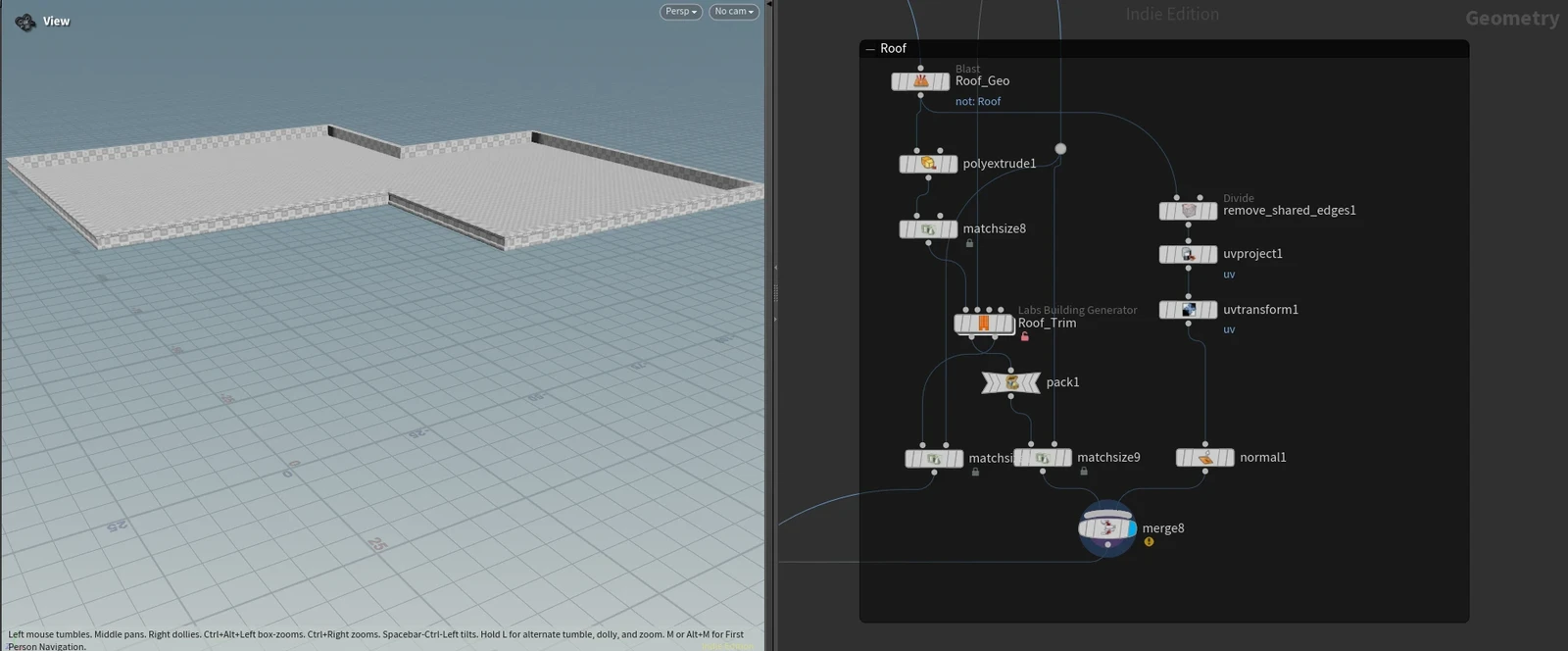Click the warning badge under merge8

[1149, 542]
